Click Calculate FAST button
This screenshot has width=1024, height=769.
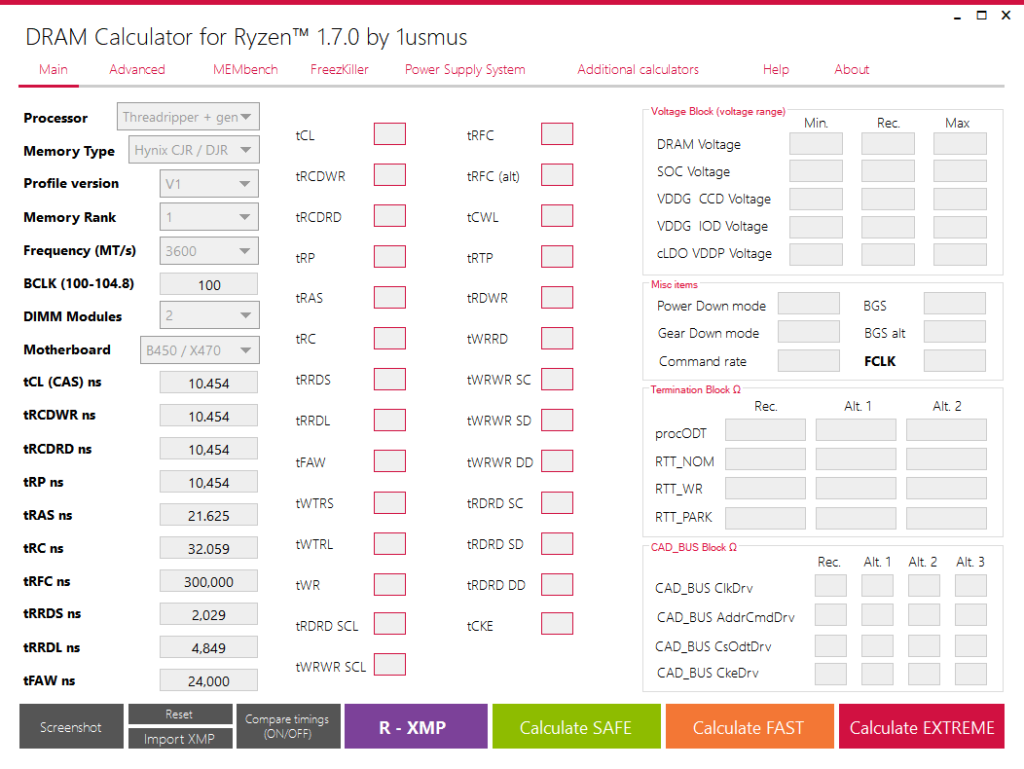tap(750, 726)
